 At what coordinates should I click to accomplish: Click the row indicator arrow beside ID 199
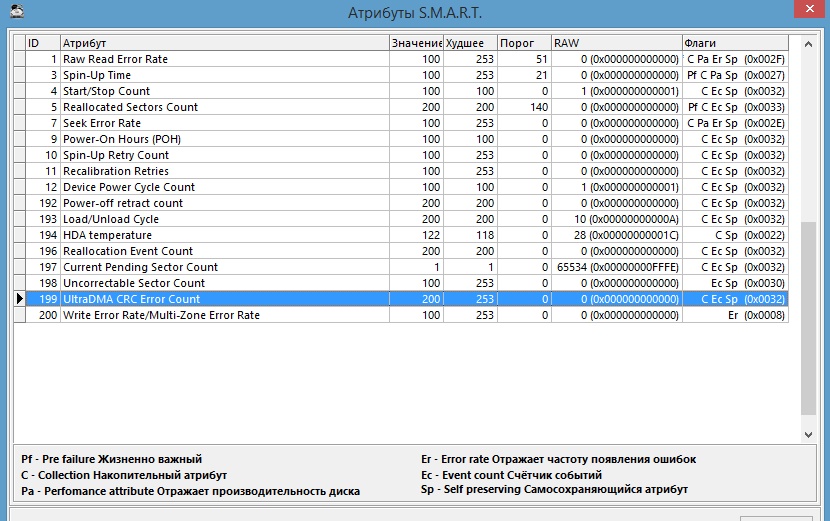20,299
